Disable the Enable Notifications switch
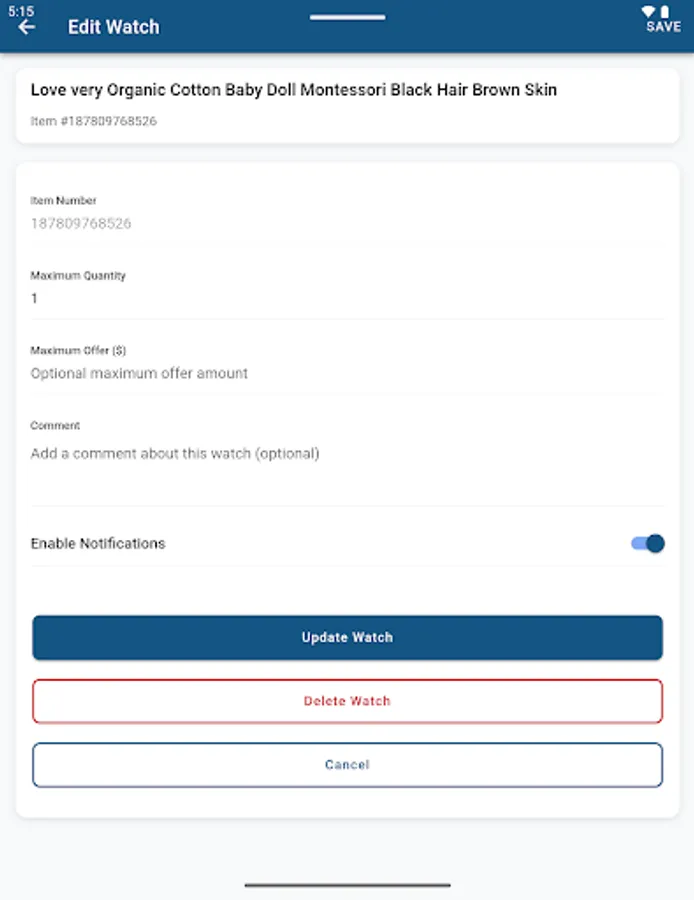 point(647,543)
